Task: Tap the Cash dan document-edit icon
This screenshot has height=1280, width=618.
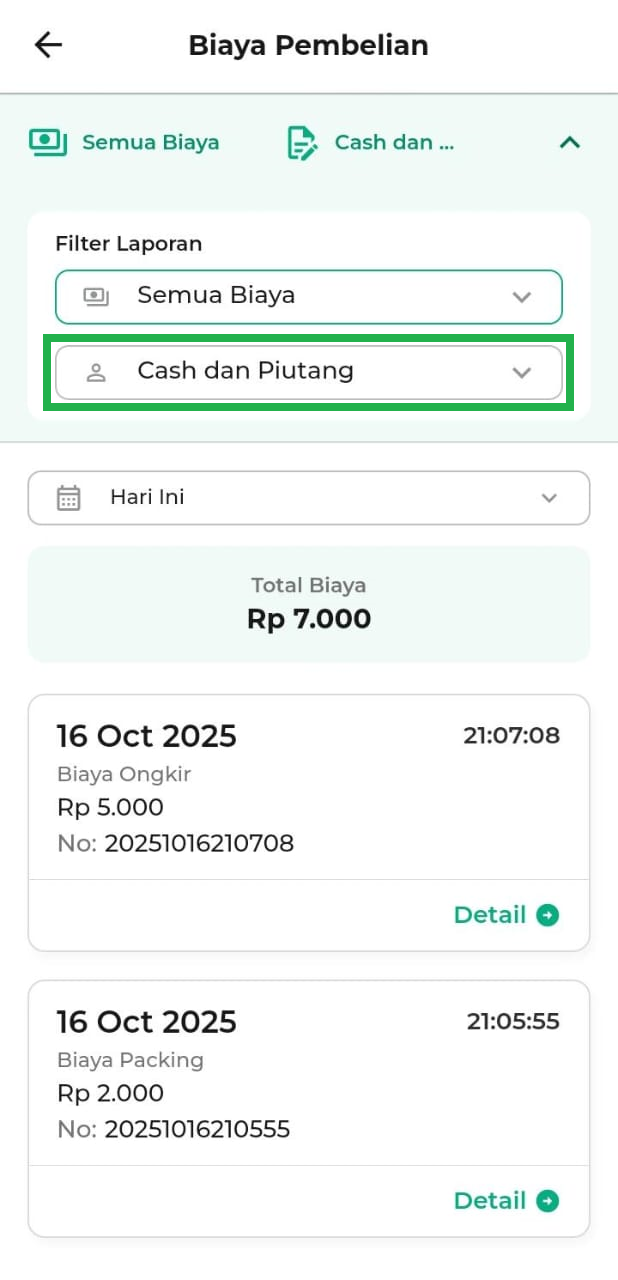Action: click(x=303, y=142)
